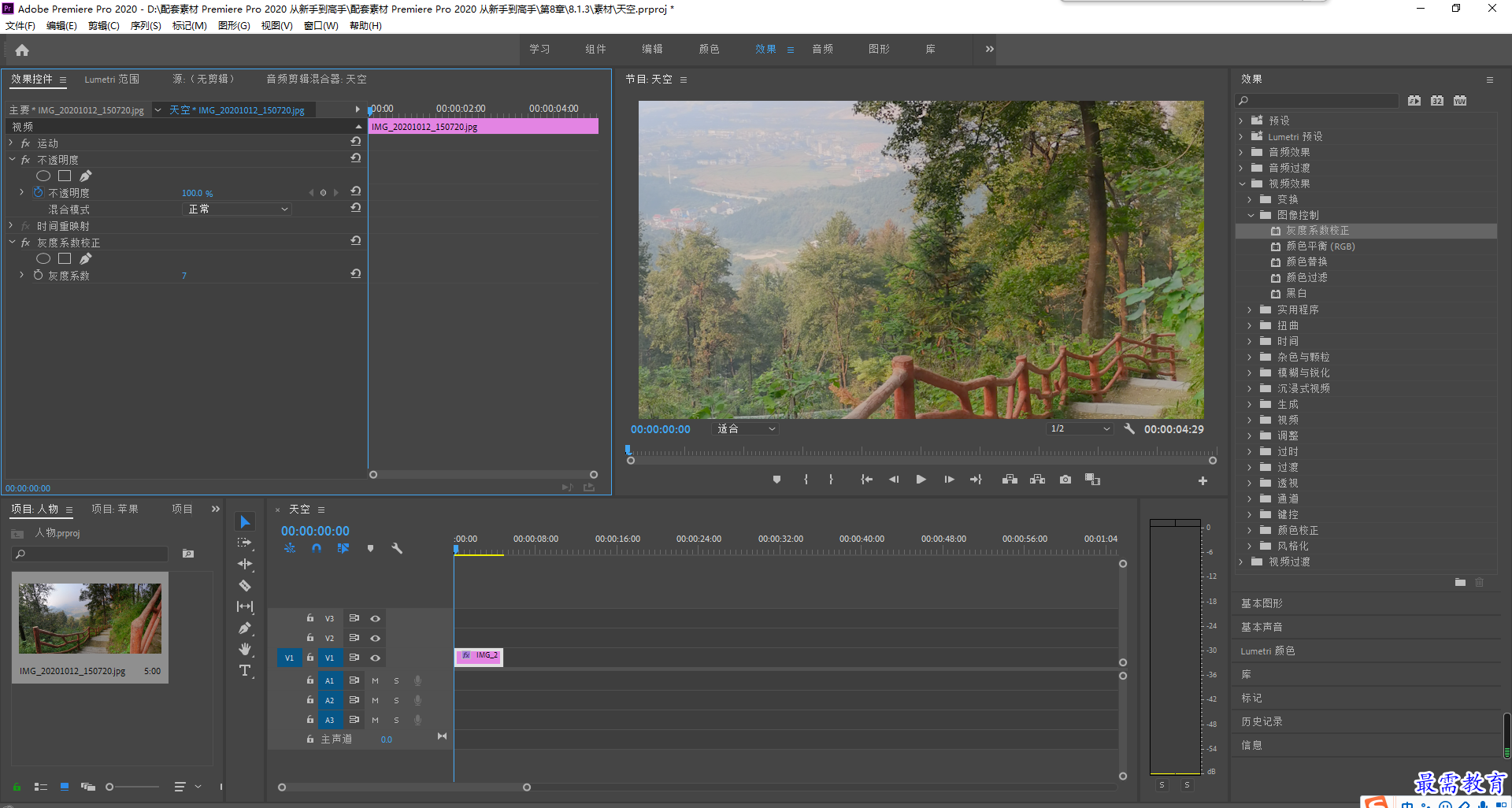Collapse the 灰度系数校正 effect
1512x808 pixels.
[x=11, y=242]
